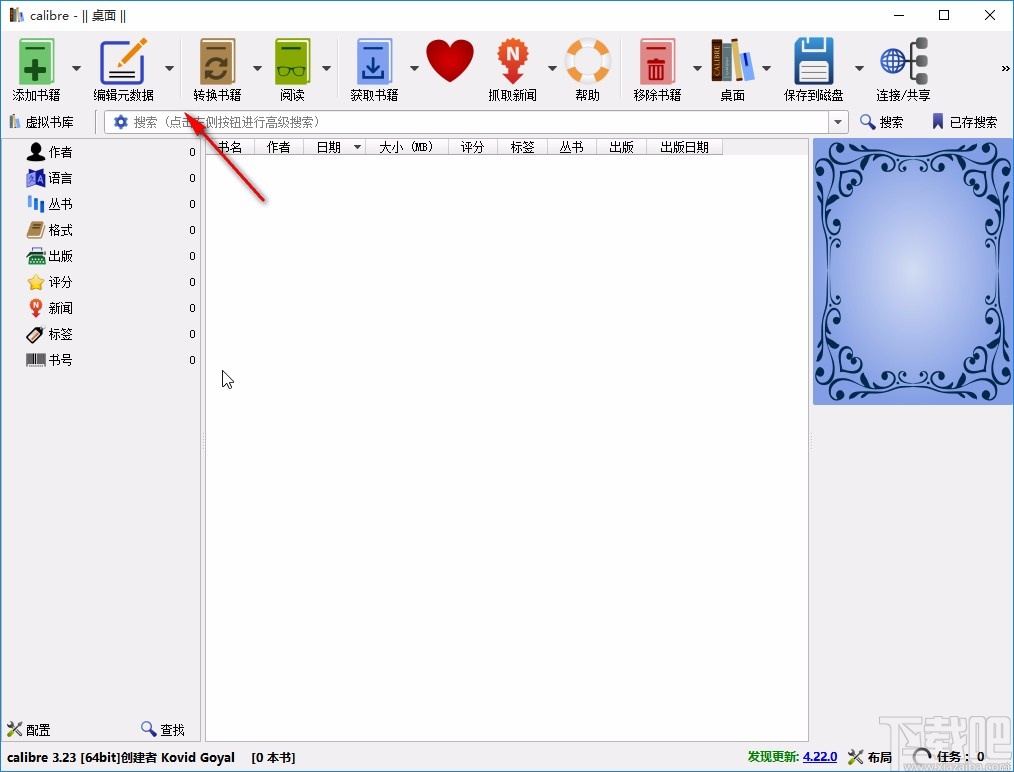Expand search history dropdown arrow

838,122
